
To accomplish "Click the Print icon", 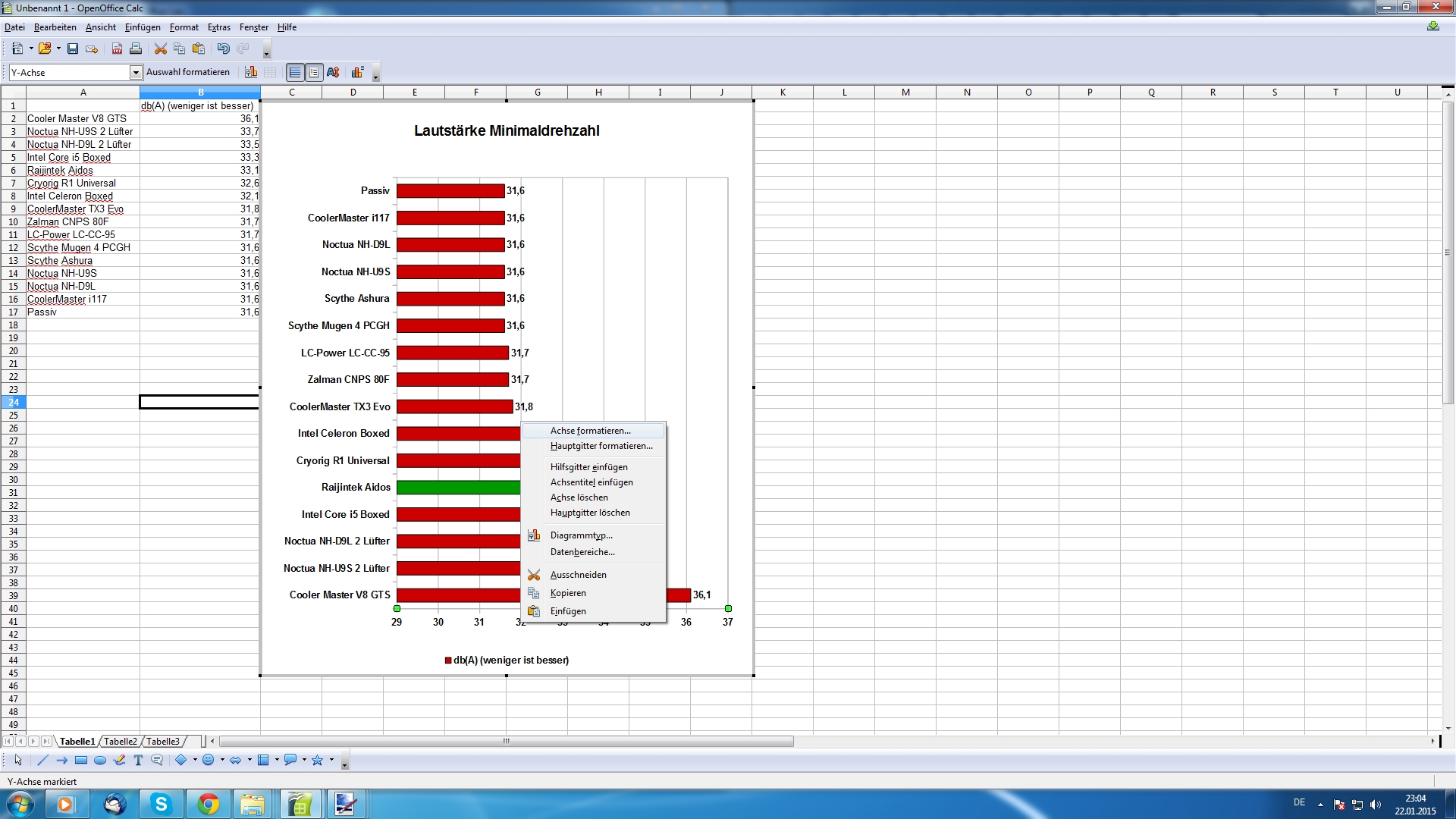I will 136,49.
